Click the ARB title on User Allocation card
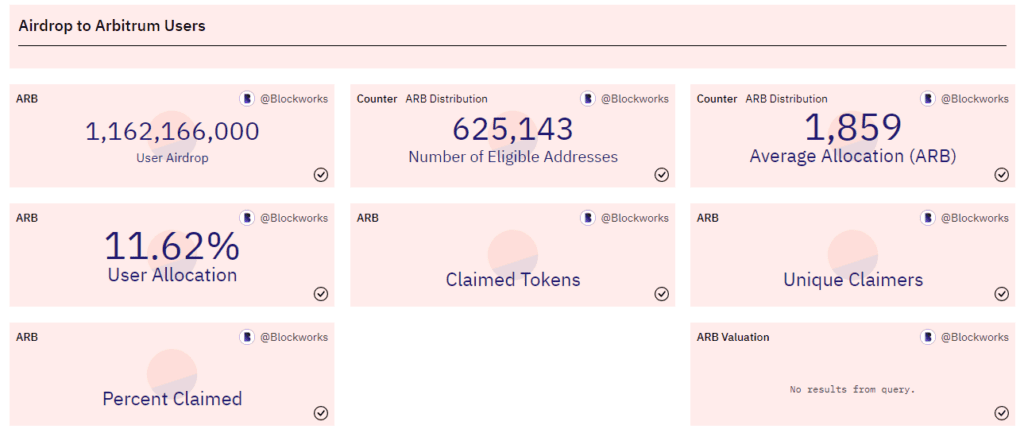This screenshot has width=1024, height=437. [27, 218]
